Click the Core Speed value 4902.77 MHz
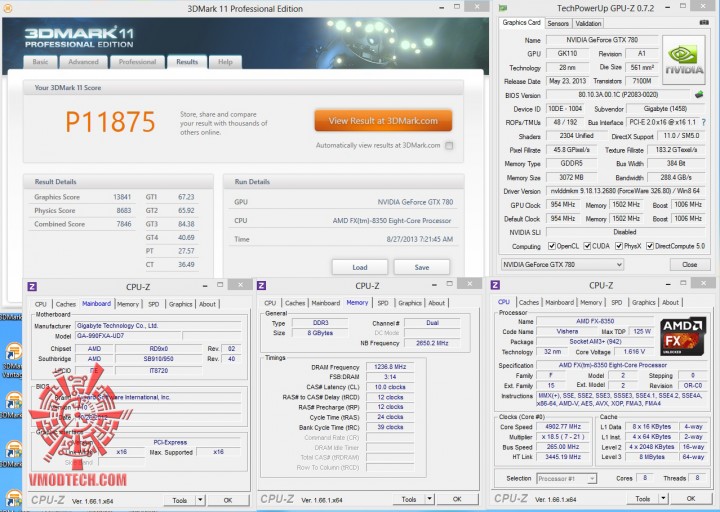Image resolution: width=720 pixels, height=512 pixels. click(562, 427)
